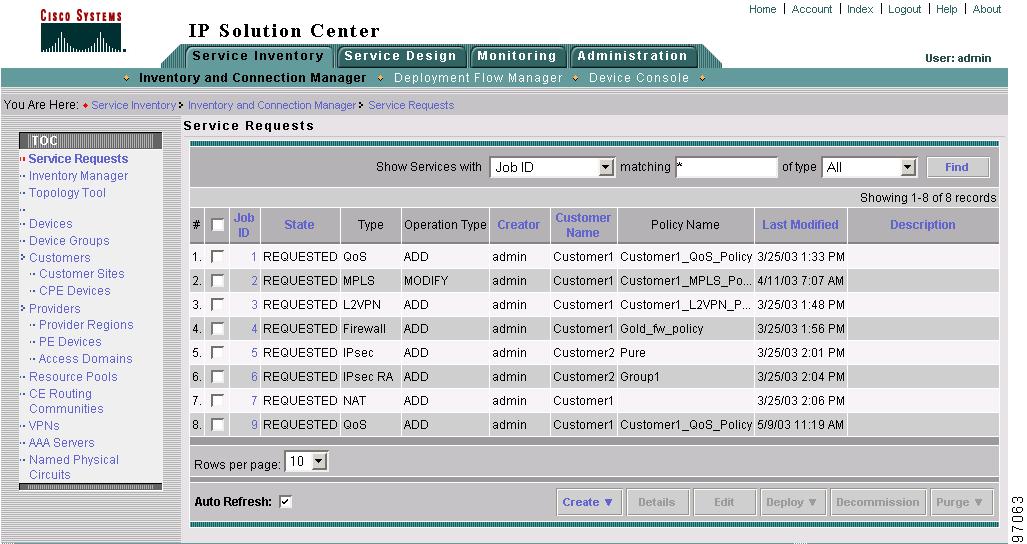Open VPNs in the TOC
Screen dimensions: 1027x544
click(x=44, y=426)
